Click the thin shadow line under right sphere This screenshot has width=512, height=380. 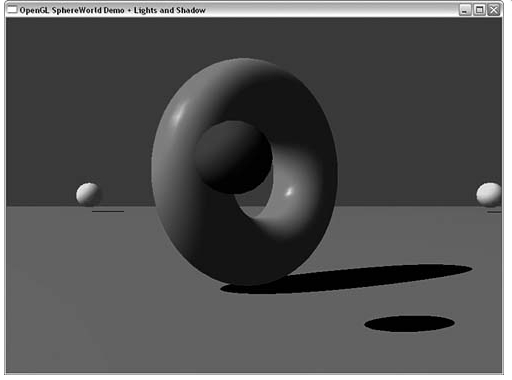point(495,211)
